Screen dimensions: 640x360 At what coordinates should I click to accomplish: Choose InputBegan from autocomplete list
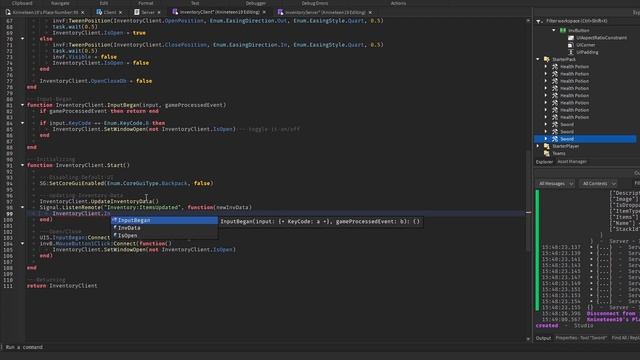click(164, 220)
